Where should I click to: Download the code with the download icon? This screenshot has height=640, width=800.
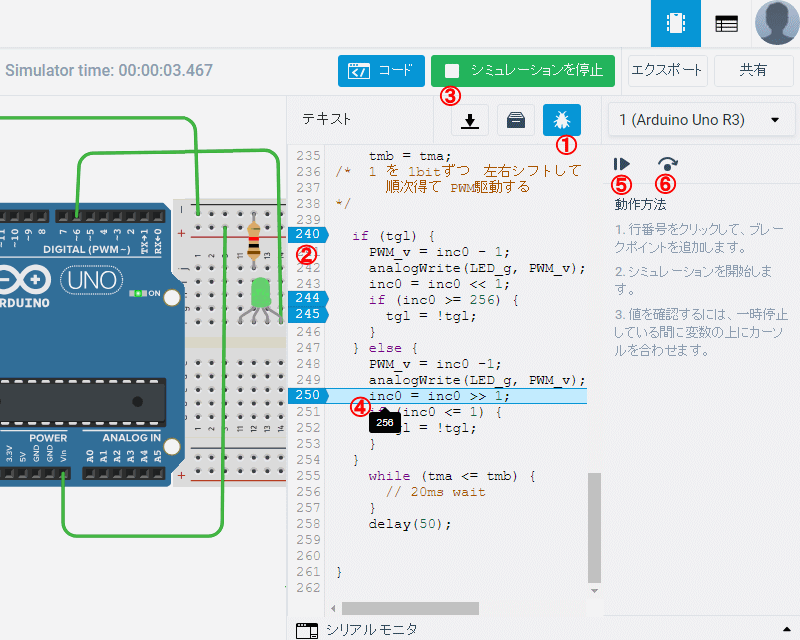(x=470, y=120)
